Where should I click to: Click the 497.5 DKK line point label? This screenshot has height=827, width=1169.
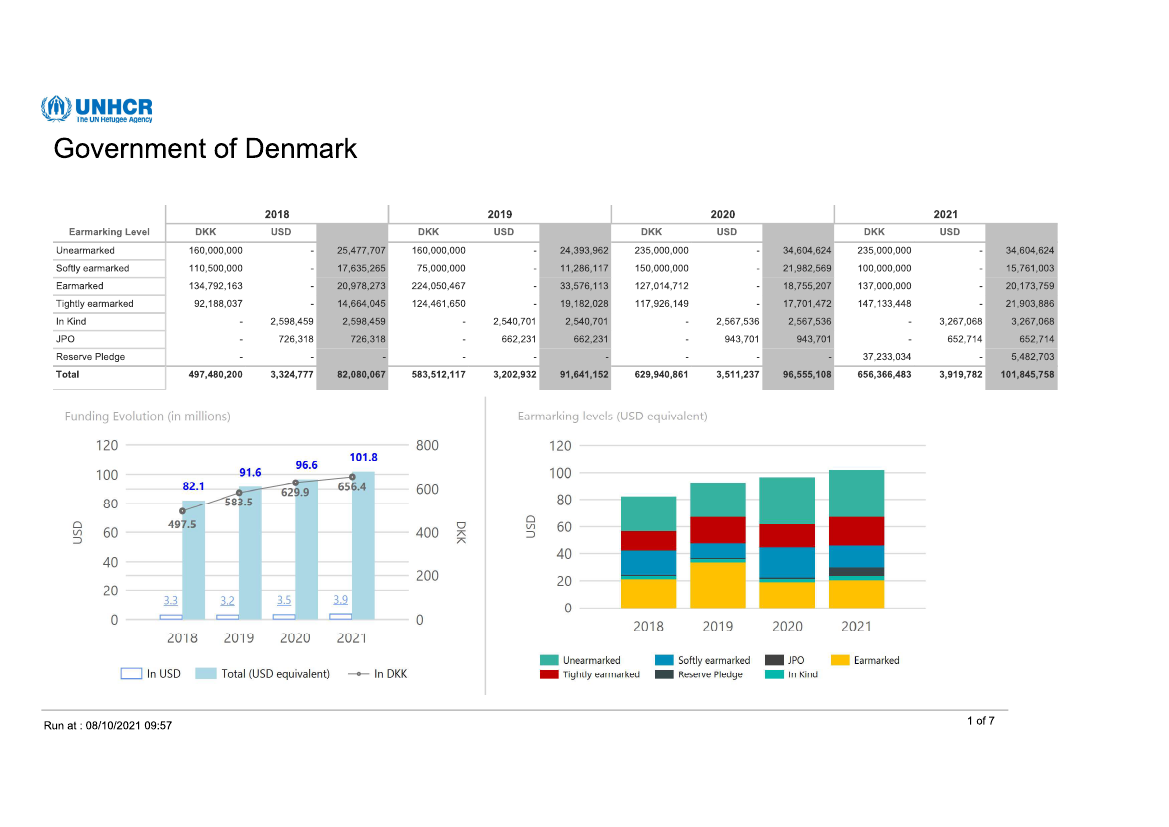pyautogui.click(x=182, y=524)
